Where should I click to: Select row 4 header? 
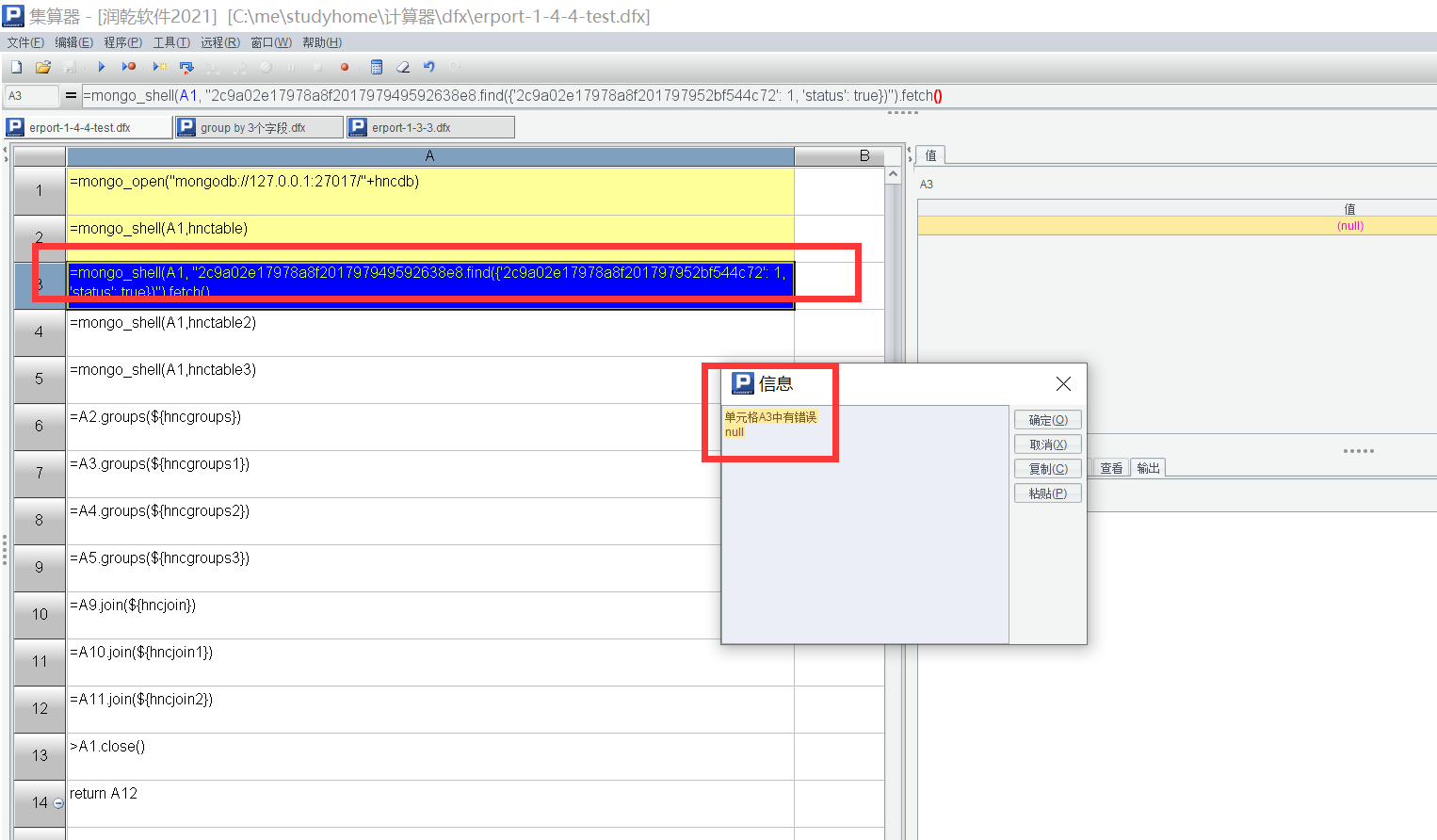40,332
